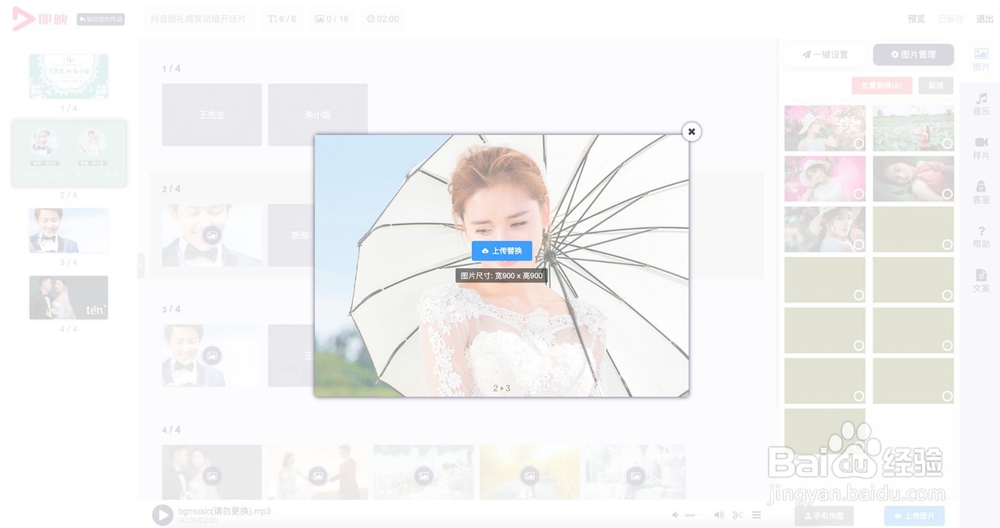Close the image preview popup
Image resolution: width=1000 pixels, height=528 pixels.
691,131
